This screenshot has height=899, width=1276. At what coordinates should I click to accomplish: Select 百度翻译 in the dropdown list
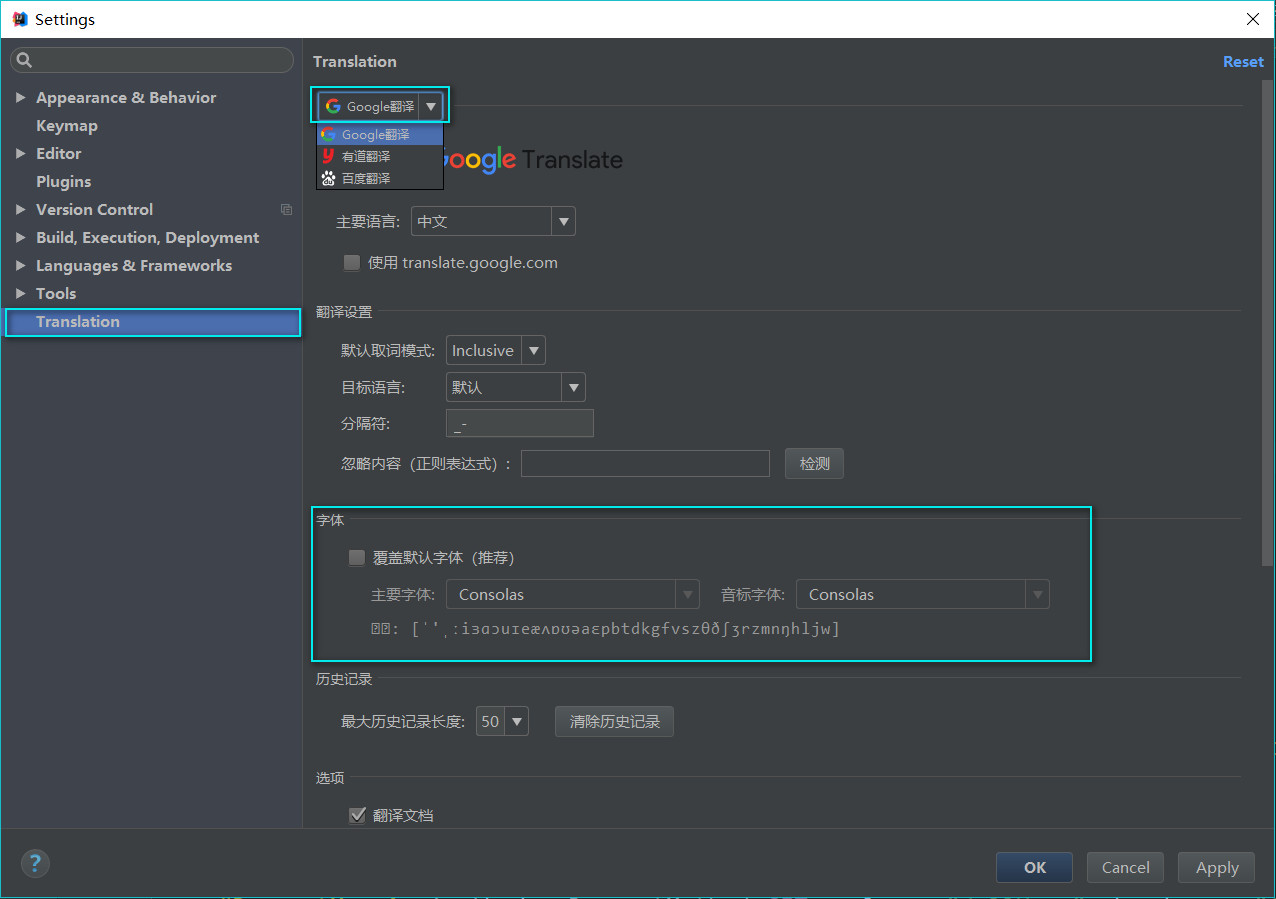coord(380,178)
